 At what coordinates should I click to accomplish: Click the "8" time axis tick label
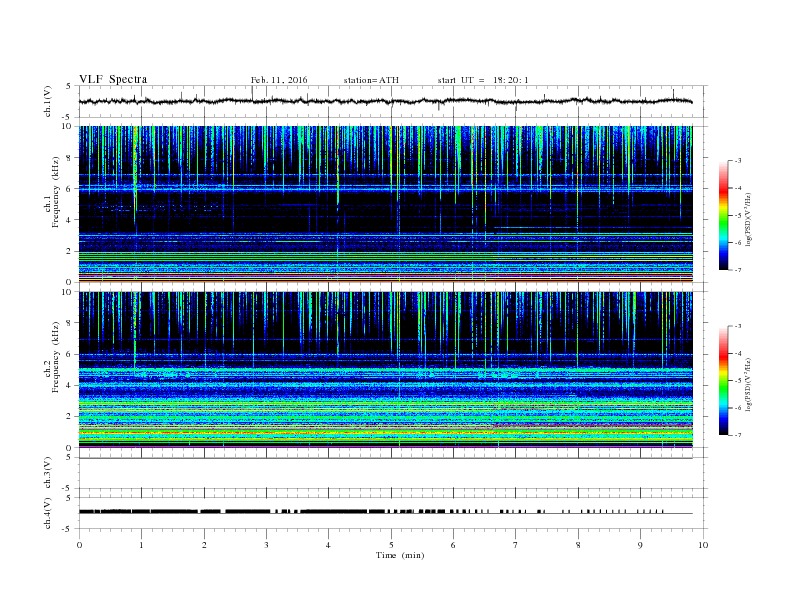(578, 545)
